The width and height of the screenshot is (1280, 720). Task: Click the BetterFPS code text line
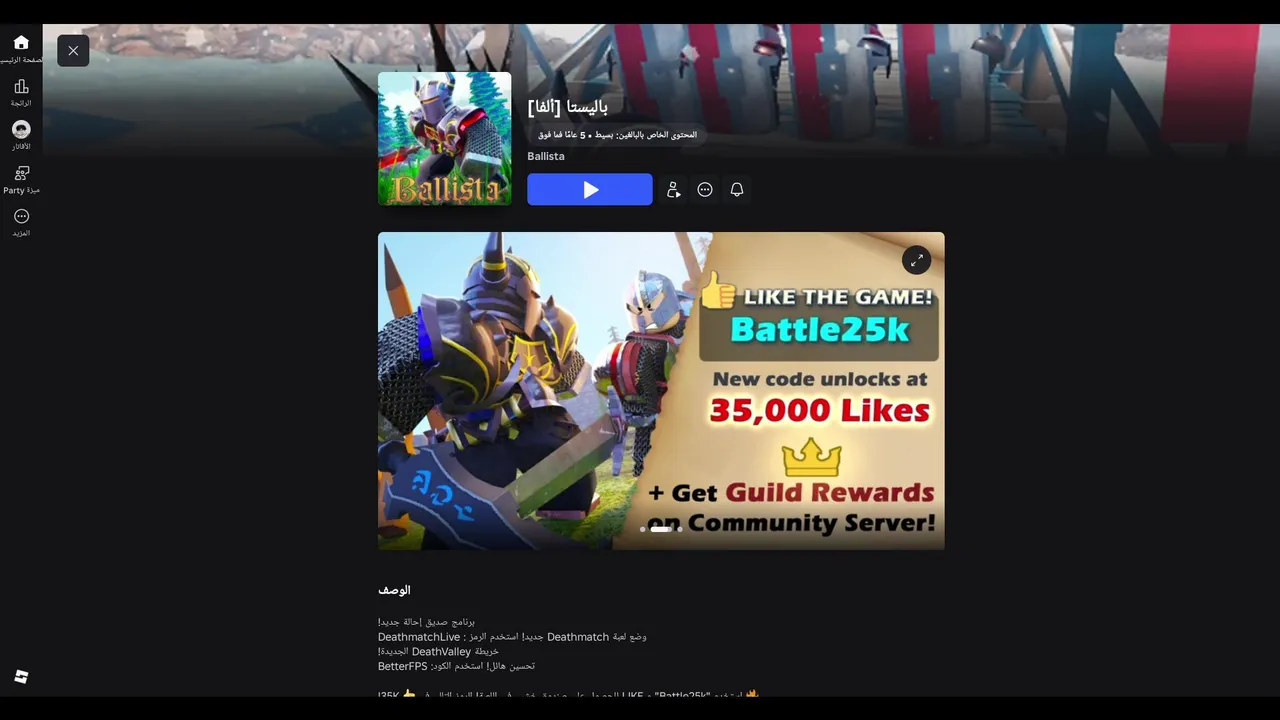456,666
